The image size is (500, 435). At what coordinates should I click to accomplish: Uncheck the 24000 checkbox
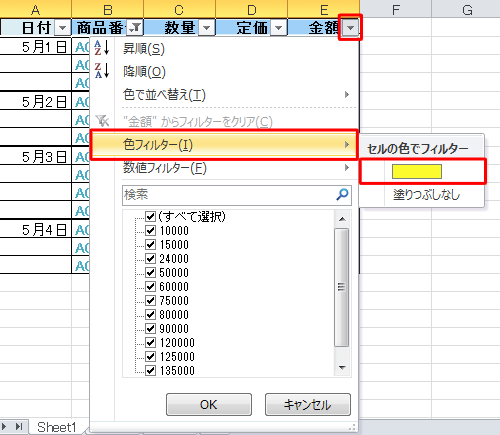[151, 259]
